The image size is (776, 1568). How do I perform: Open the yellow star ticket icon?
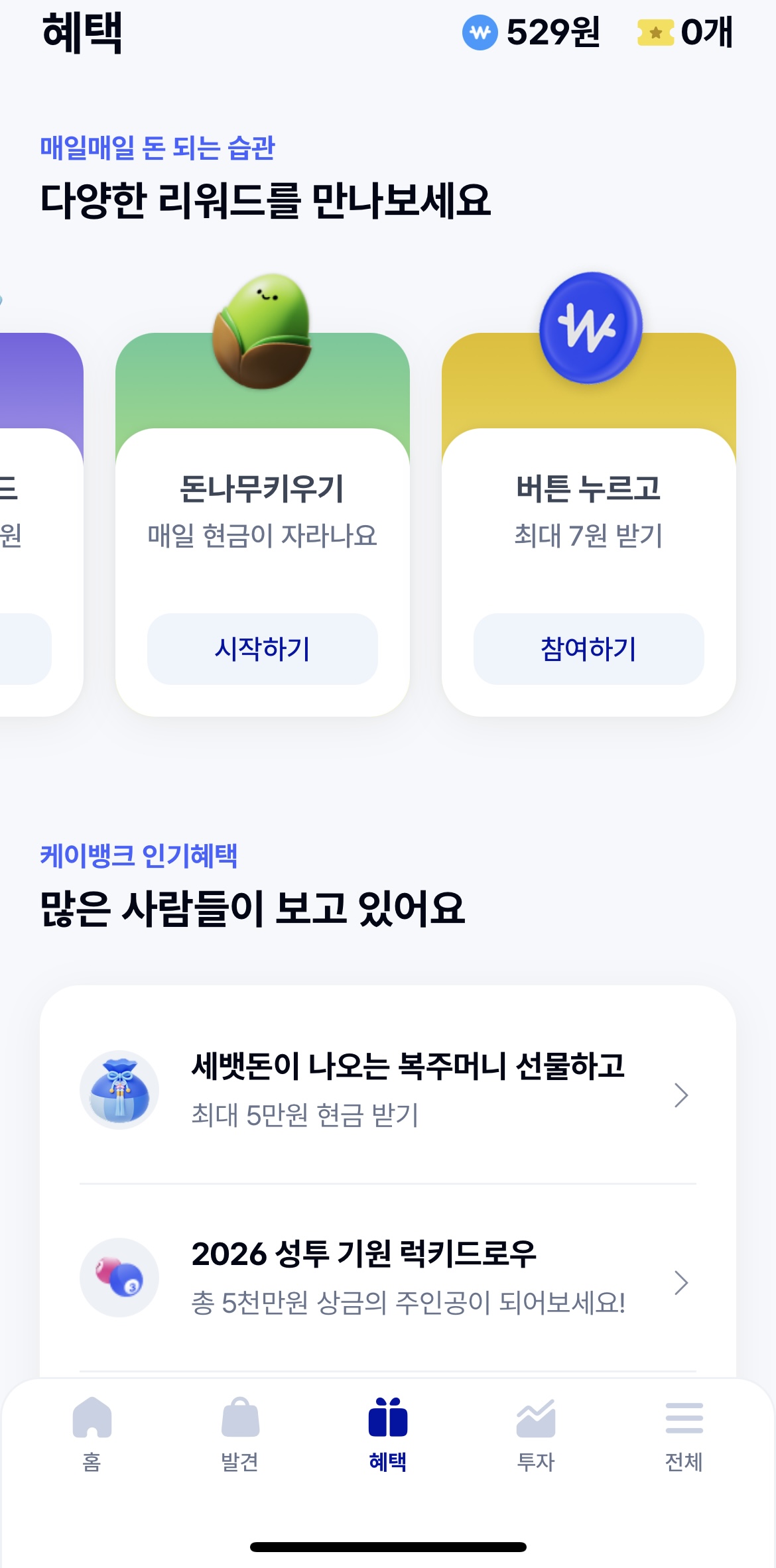pyautogui.click(x=655, y=32)
